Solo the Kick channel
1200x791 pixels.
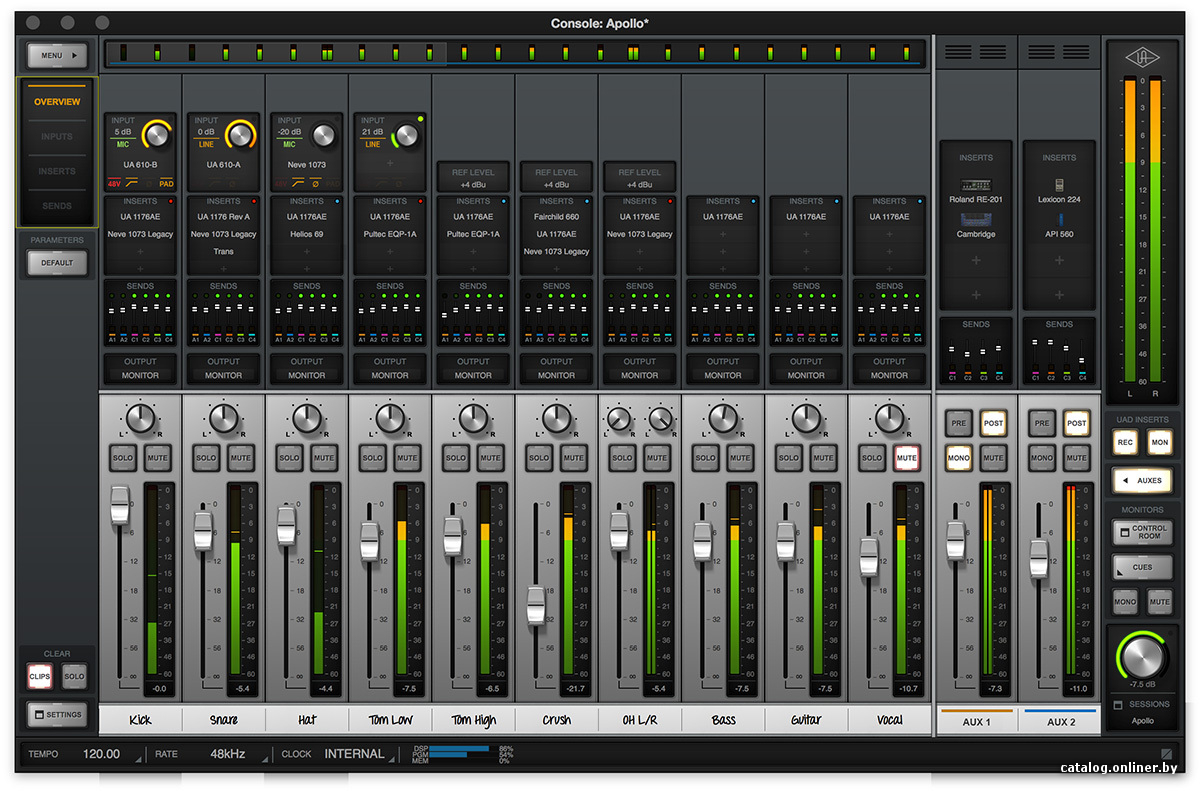tap(123, 458)
